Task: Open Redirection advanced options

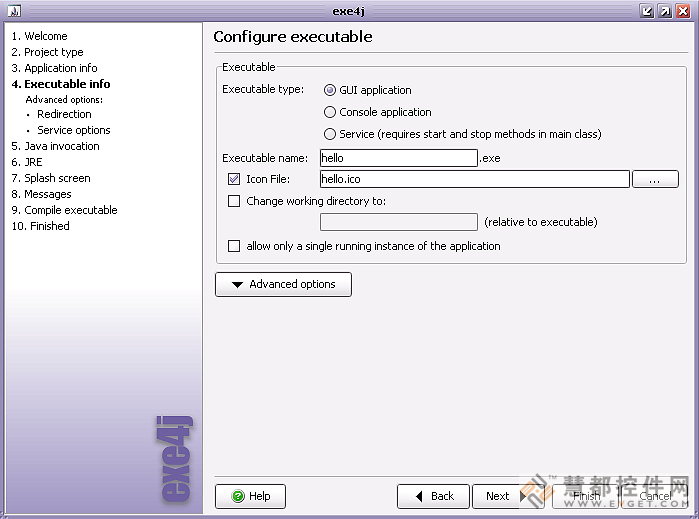Action: (64, 115)
